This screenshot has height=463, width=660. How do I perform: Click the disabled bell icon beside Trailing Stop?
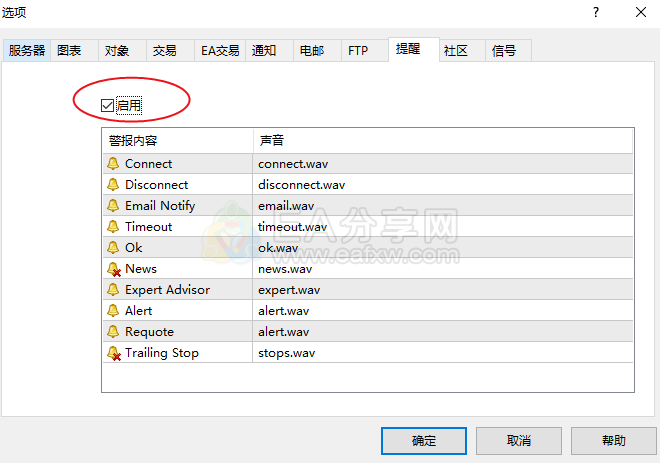click(x=114, y=353)
